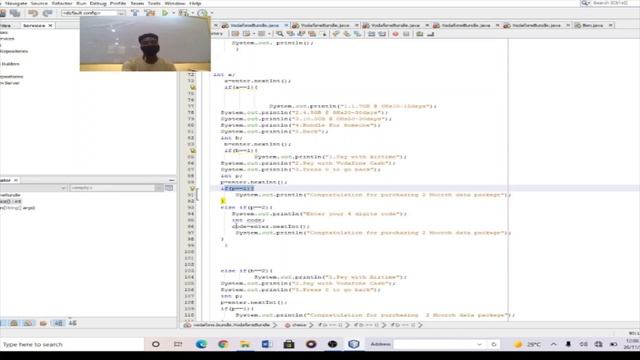Click the Clean and Build Project icon
640x360 pixels.
(150, 13)
